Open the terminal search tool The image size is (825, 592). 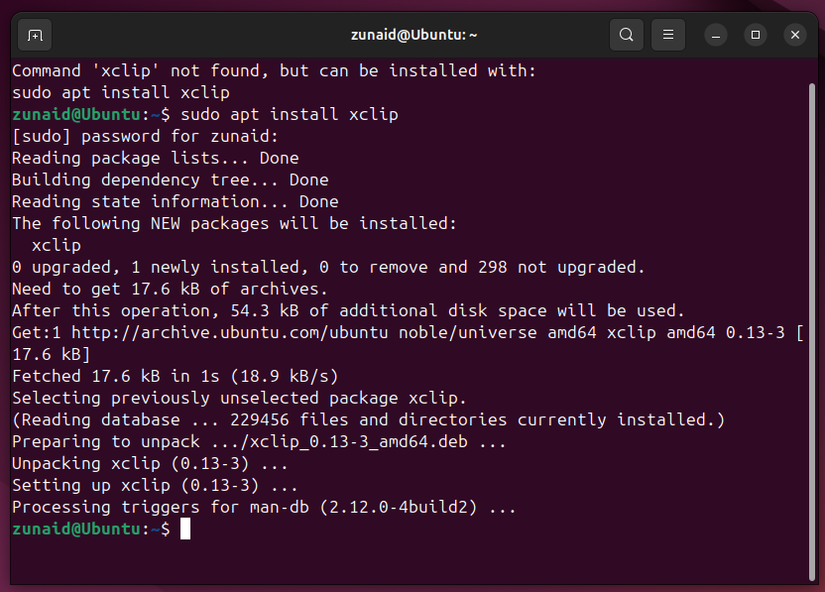[626, 34]
